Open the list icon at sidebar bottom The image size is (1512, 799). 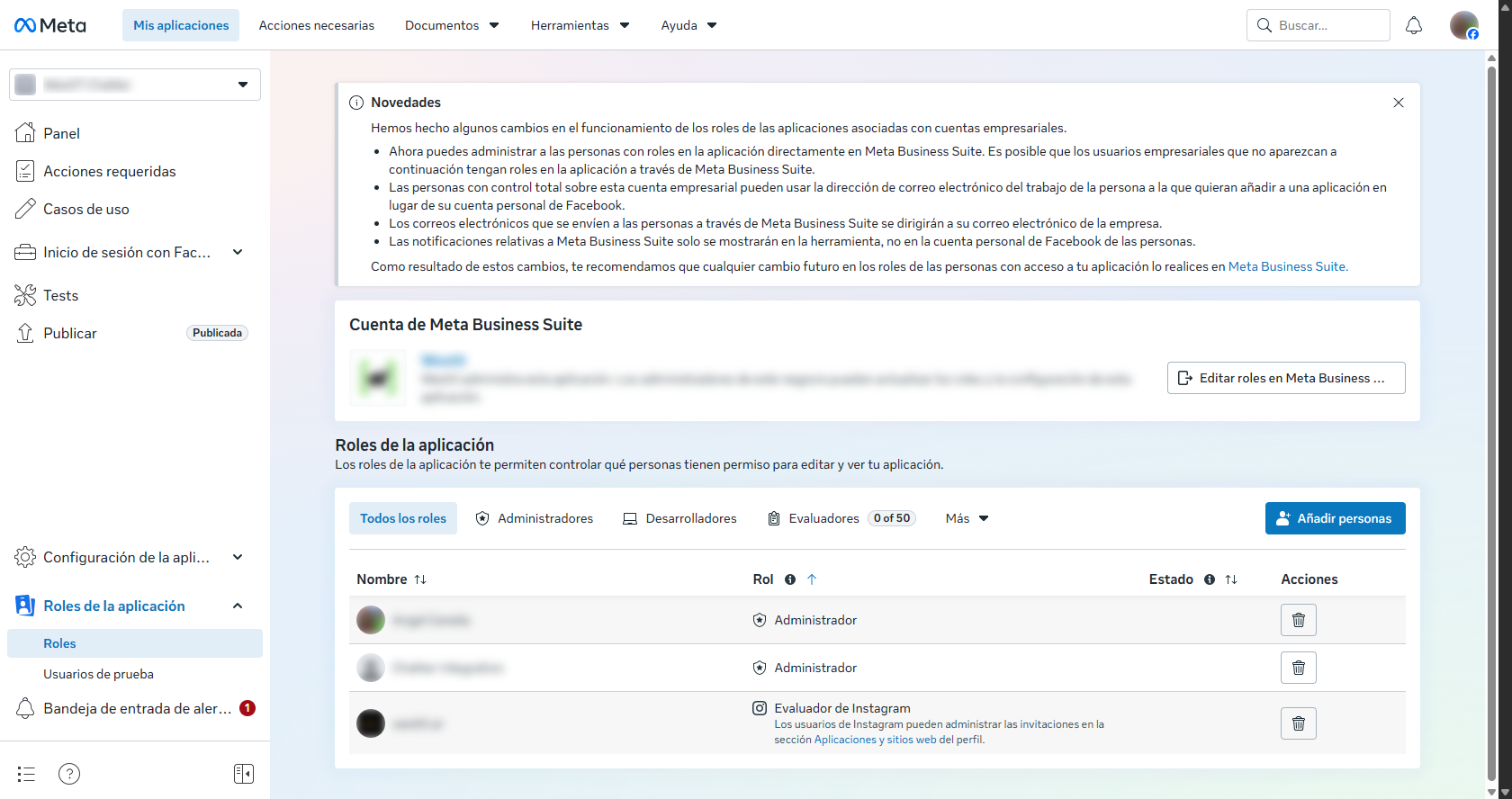(26, 774)
